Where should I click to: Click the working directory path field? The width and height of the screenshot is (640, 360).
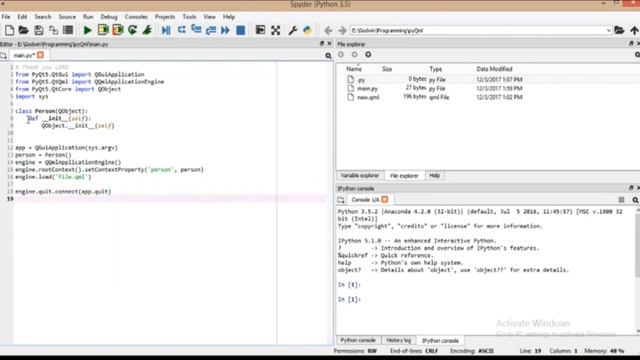[478, 31]
